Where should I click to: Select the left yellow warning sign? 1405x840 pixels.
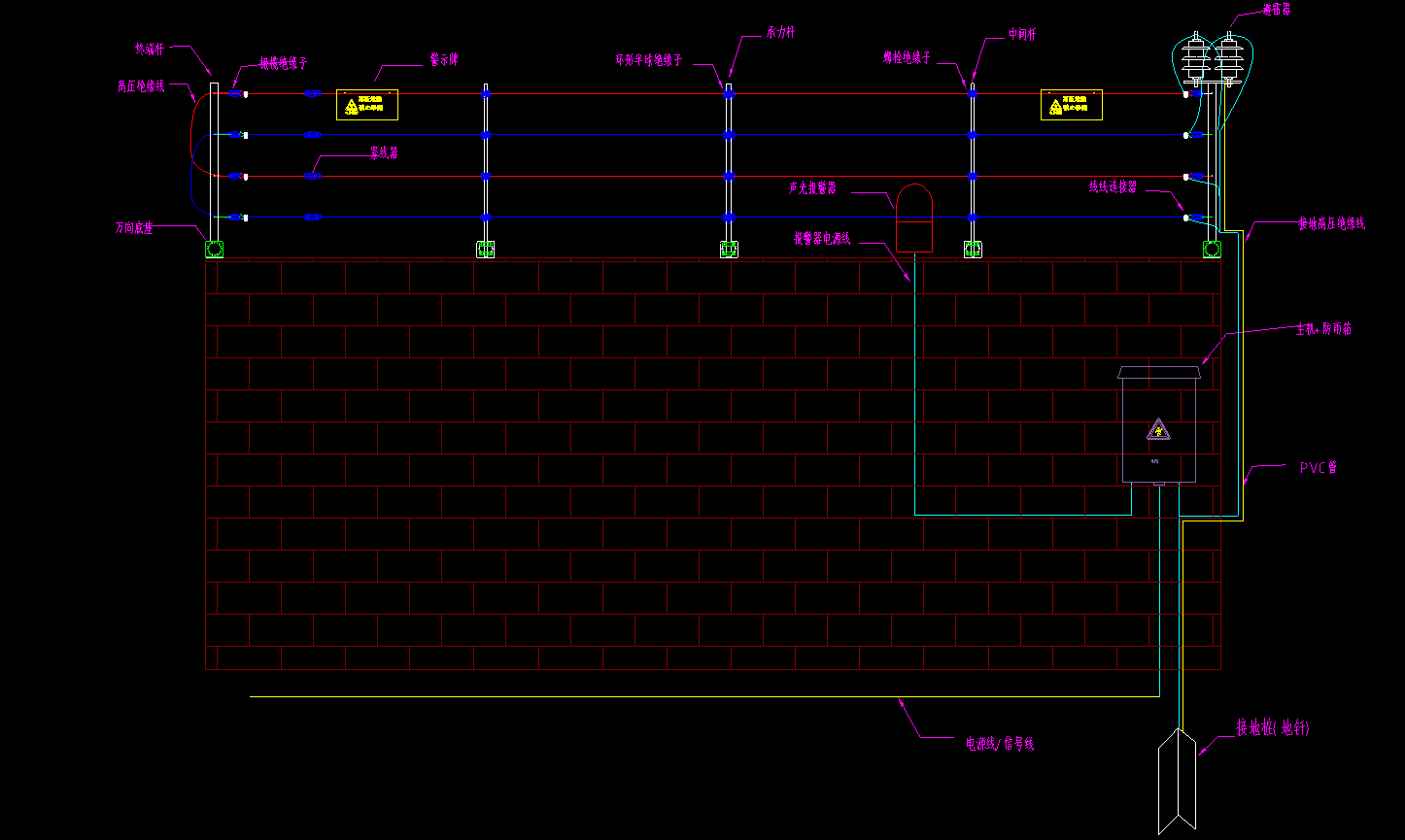(x=367, y=104)
